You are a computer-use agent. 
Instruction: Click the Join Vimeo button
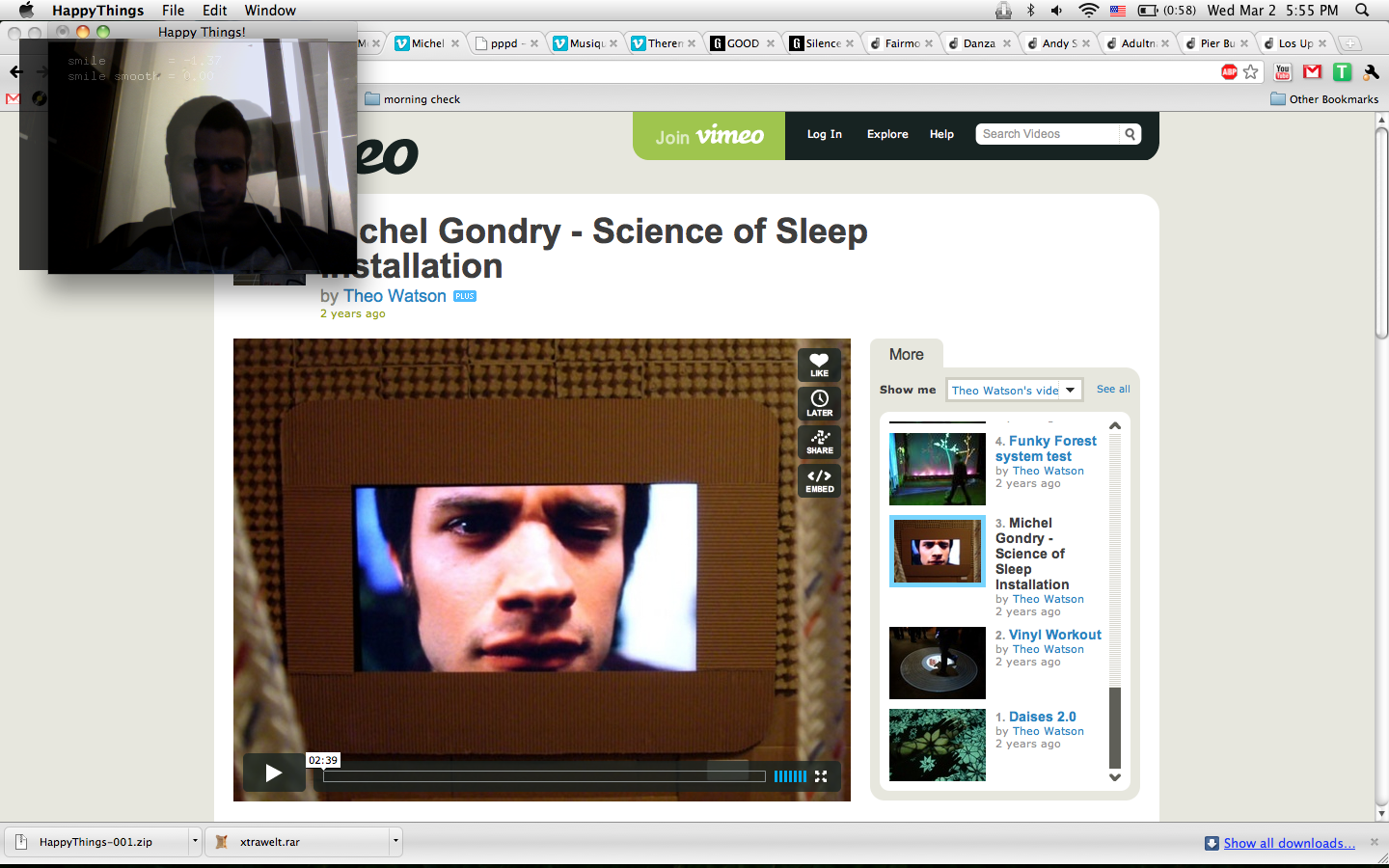tap(709, 136)
